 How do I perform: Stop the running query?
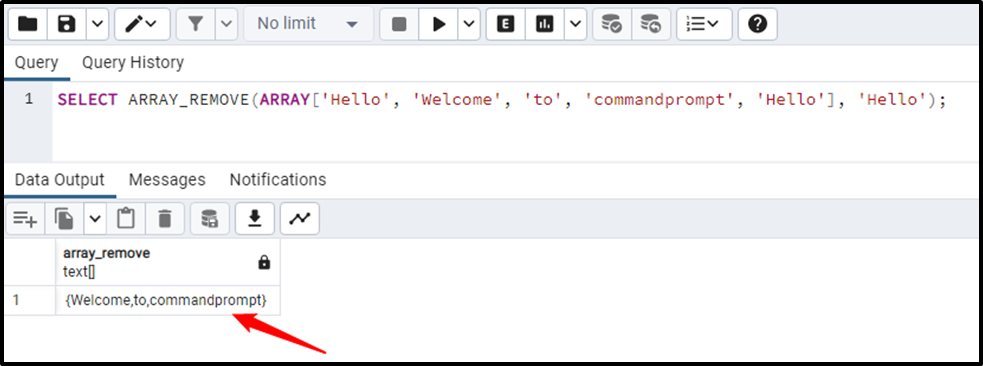pyautogui.click(x=399, y=24)
